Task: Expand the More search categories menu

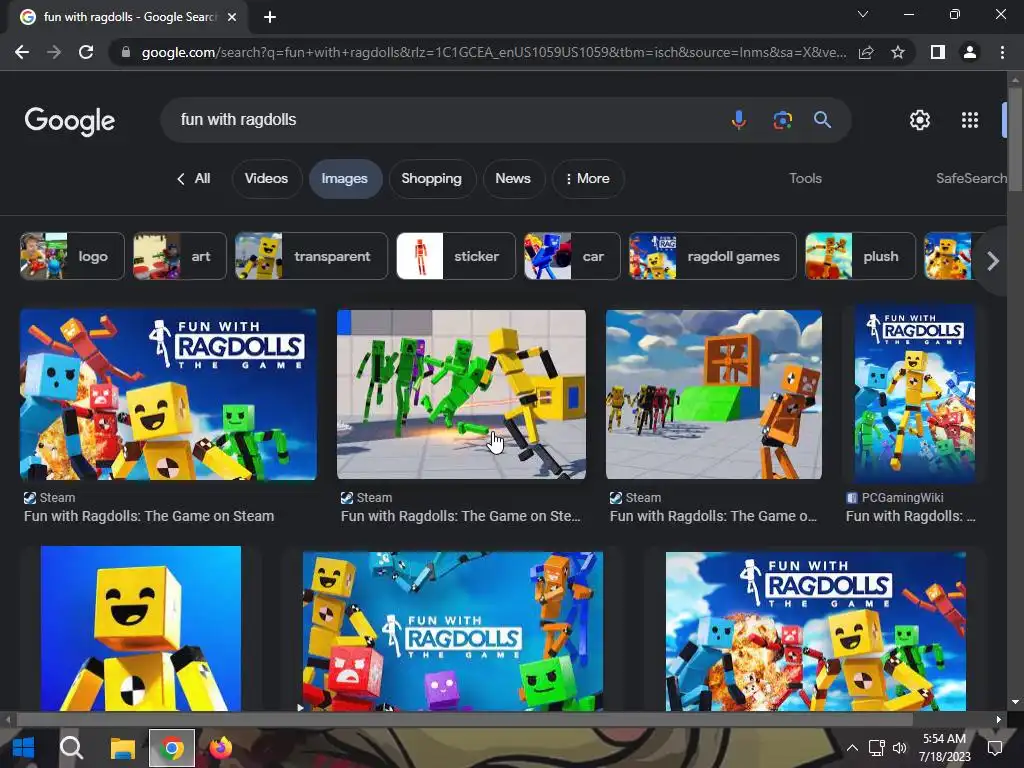Action: pyautogui.click(x=588, y=178)
